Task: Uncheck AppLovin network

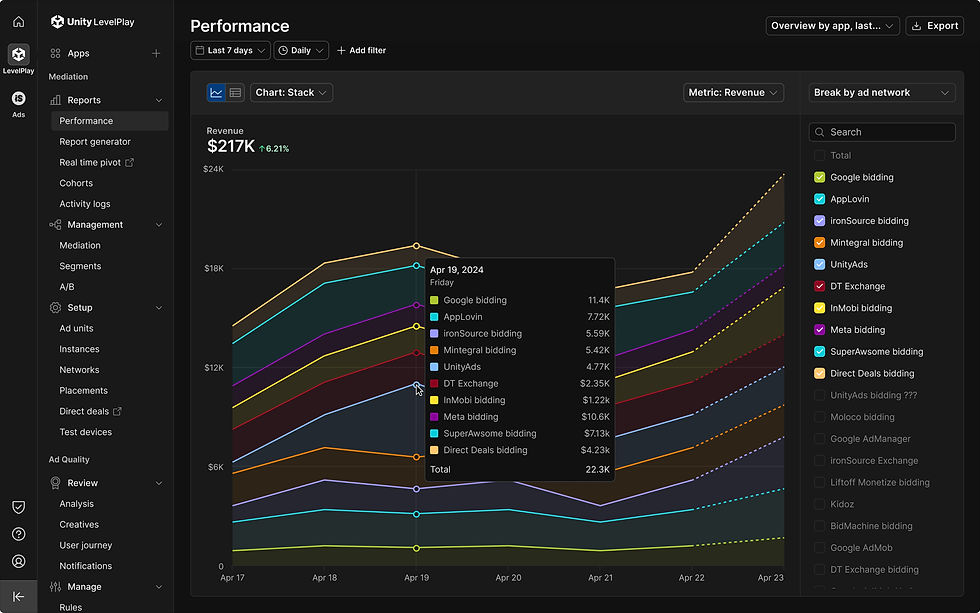Action: point(819,199)
